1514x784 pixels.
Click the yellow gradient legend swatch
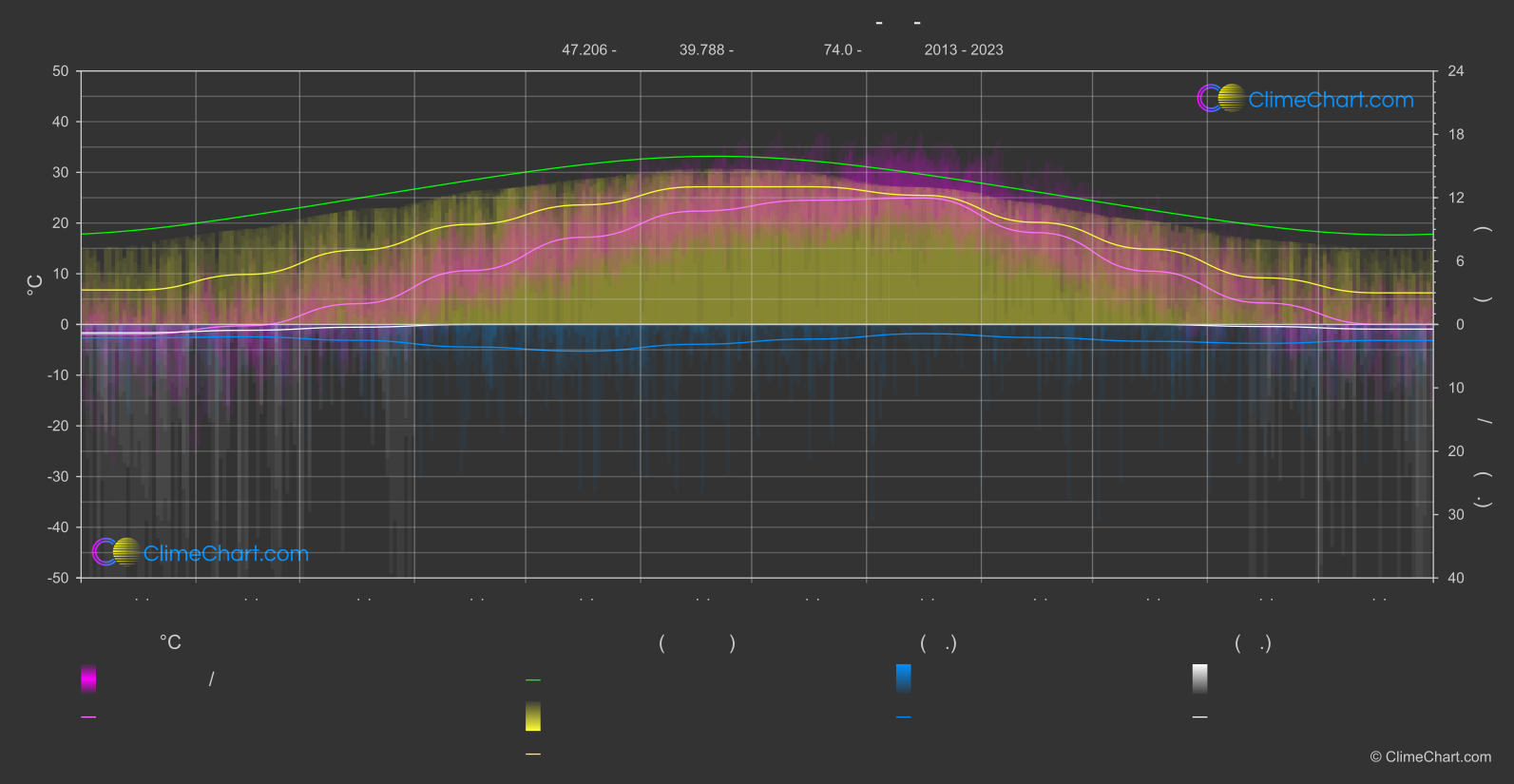coord(533,717)
